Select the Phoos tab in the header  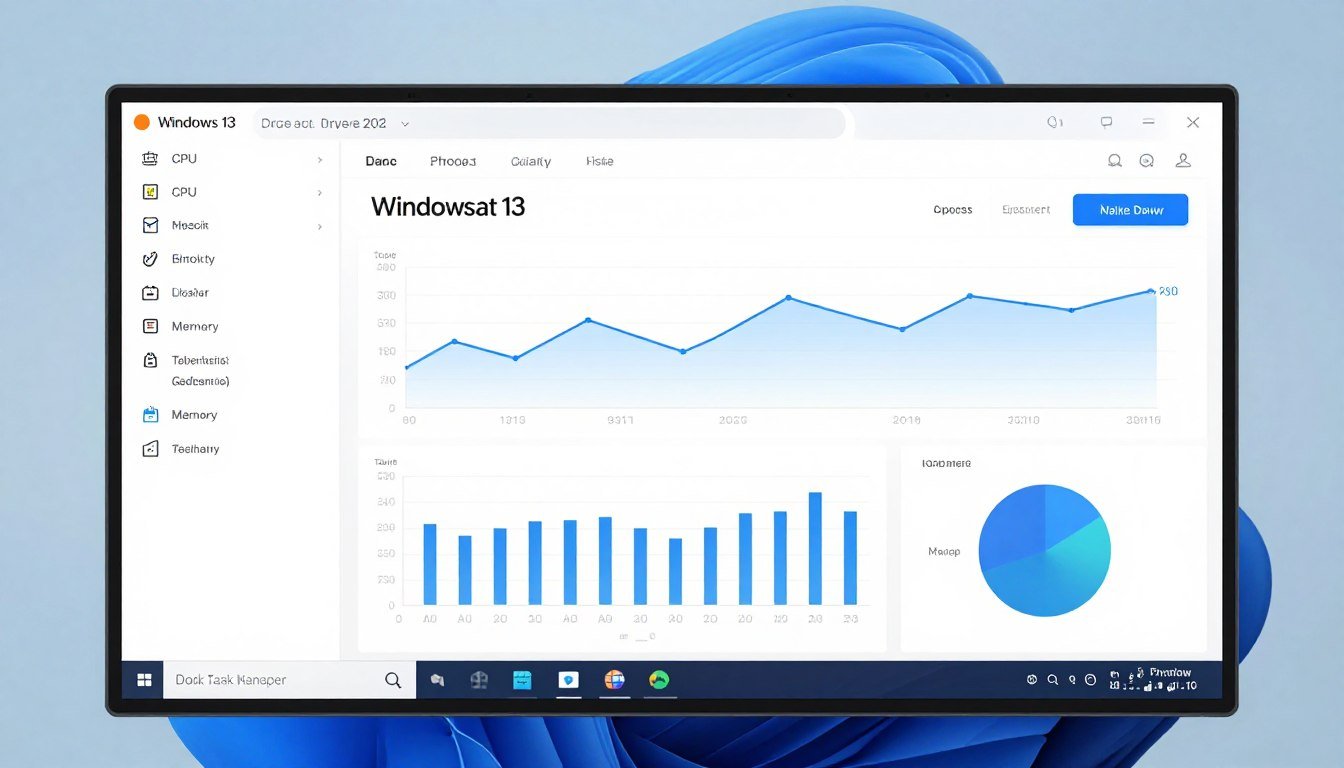pos(452,160)
